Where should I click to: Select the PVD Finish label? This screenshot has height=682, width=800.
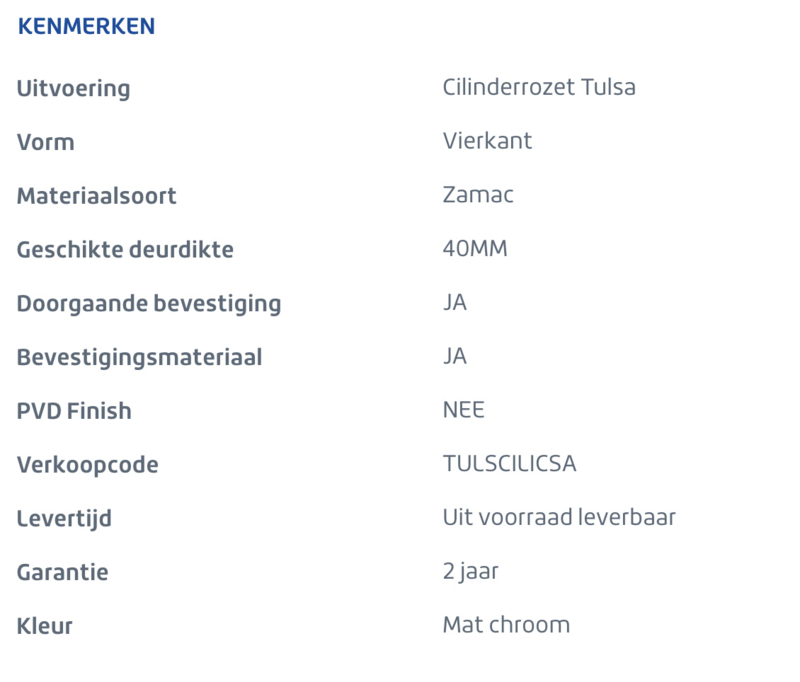74,411
